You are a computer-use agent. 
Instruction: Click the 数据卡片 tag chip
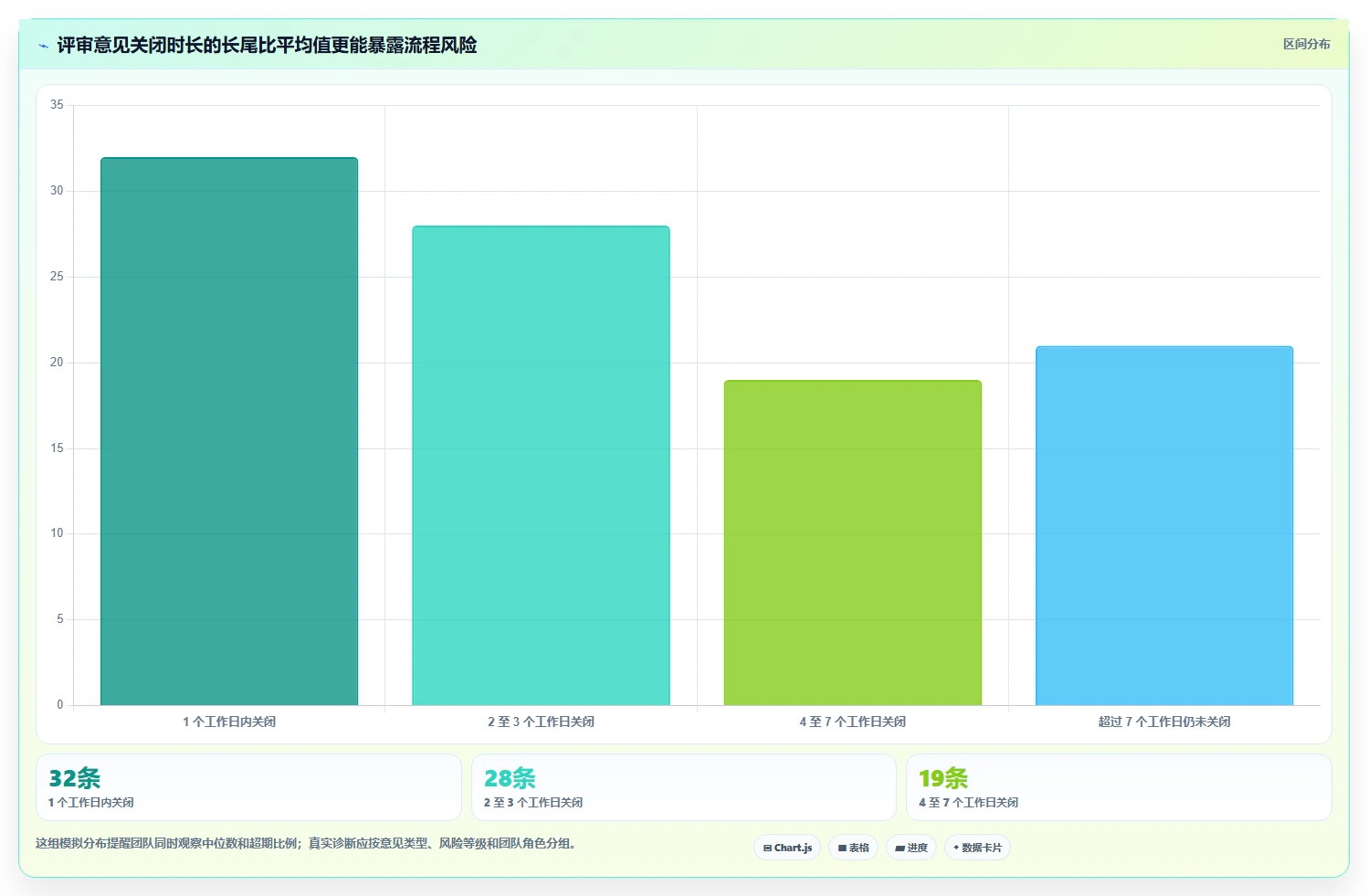977,848
